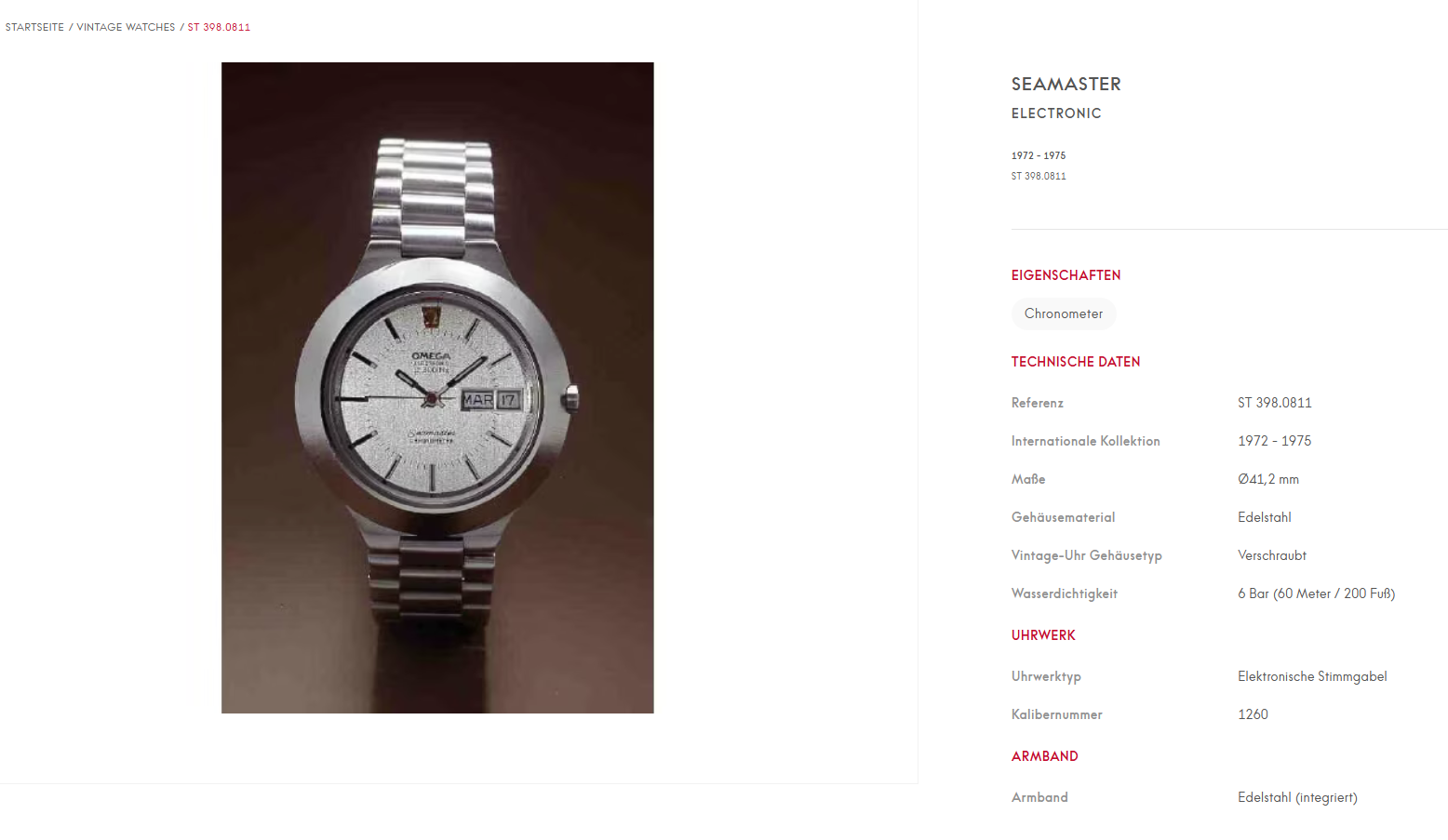Click the Armband section heading

(x=1045, y=756)
